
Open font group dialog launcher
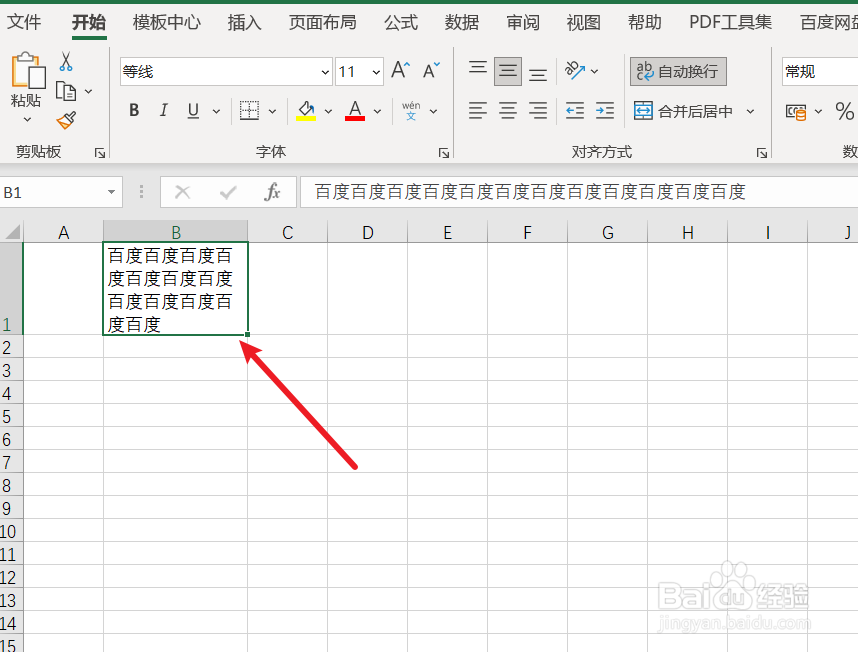pyautogui.click(x=444, y=153)
